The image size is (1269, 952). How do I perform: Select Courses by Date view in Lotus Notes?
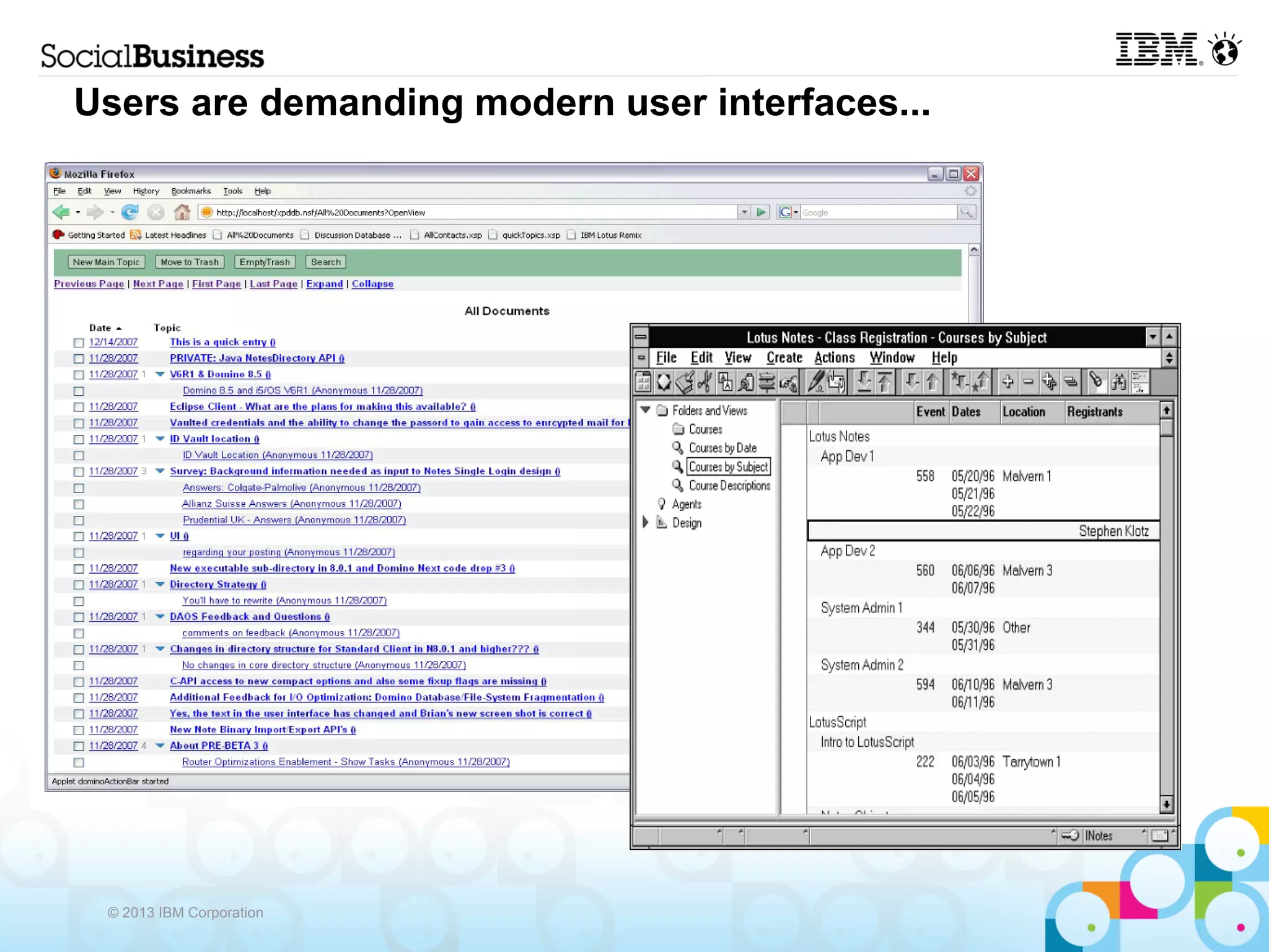tap(722, 448)
